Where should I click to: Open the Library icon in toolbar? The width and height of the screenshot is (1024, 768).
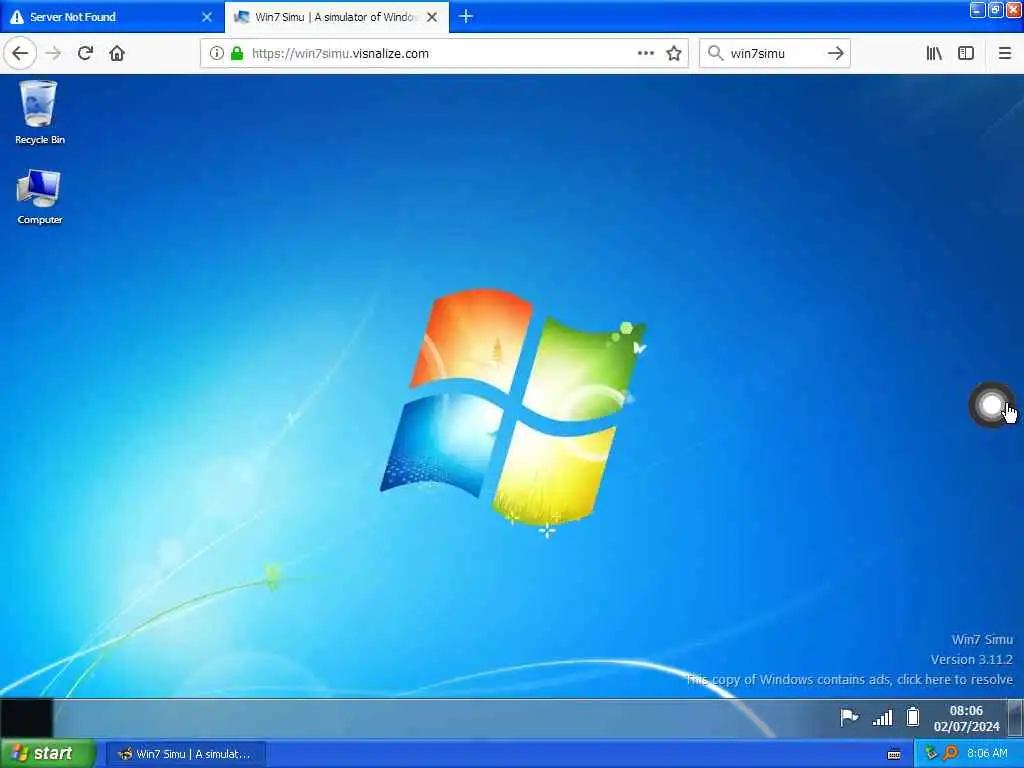point(934,54)
